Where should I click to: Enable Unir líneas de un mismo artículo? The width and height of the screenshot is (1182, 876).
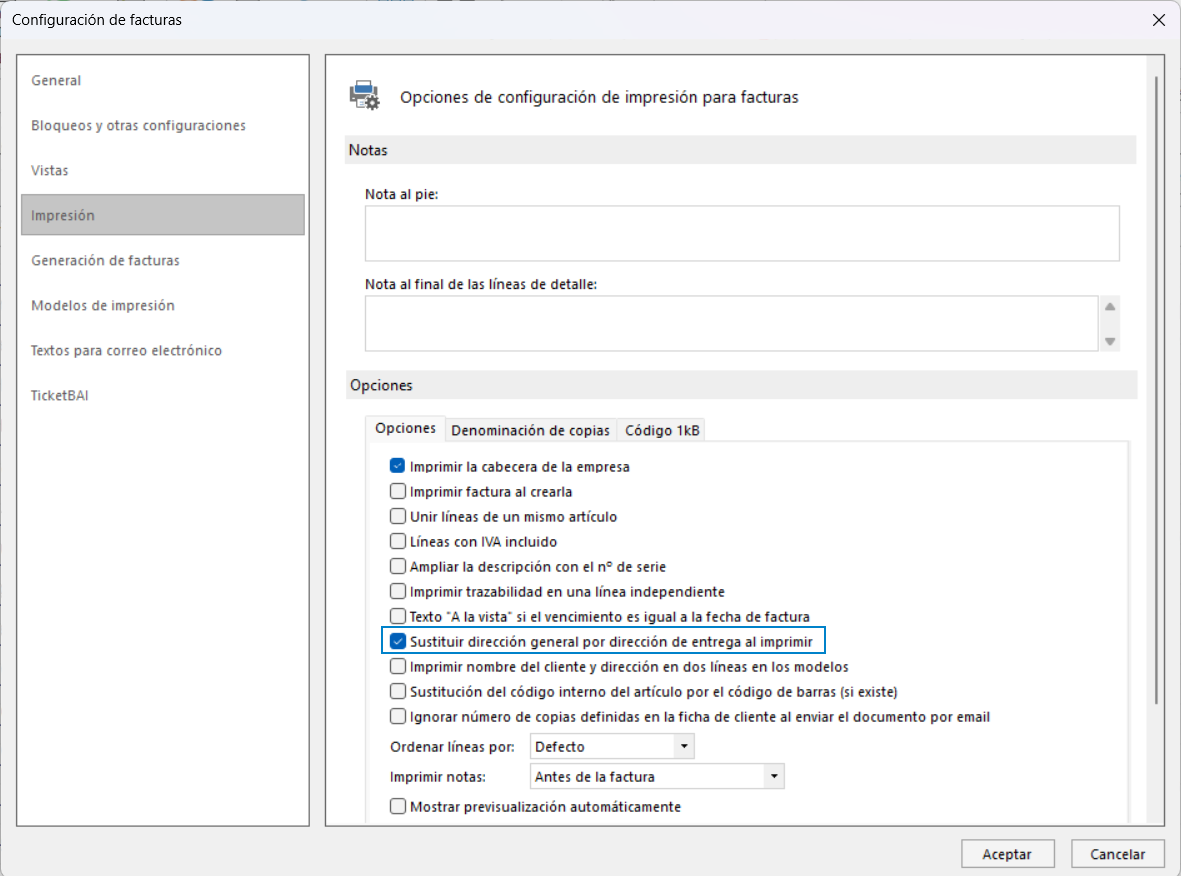pyautogui.click(x=397, y=516)
